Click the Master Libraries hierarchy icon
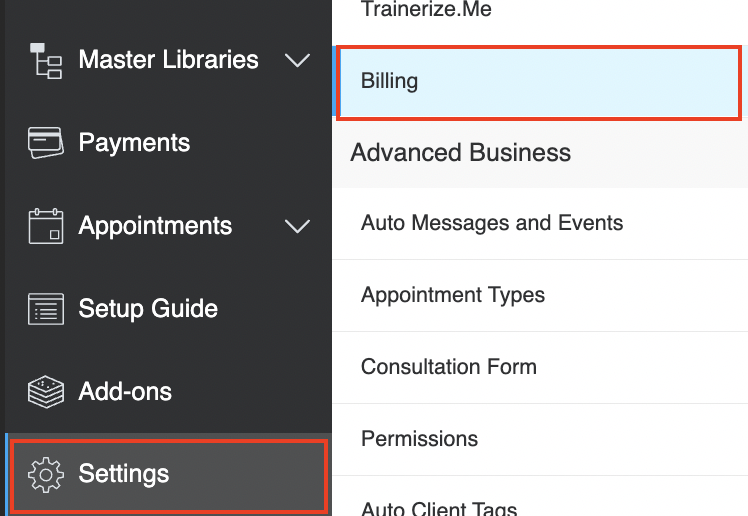The width and height of the screenshot is (748, 516). pos(45,61)
